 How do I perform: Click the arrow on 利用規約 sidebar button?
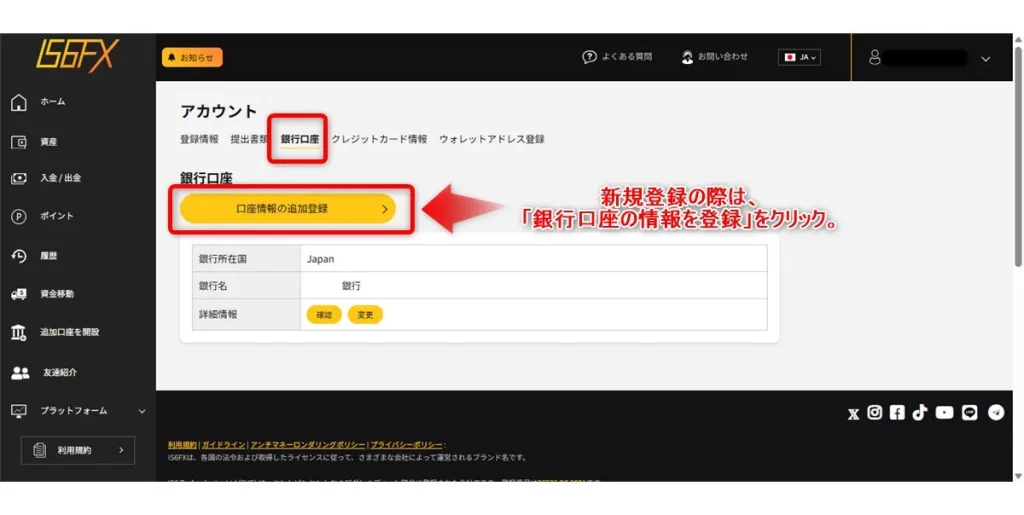(121, 450)
